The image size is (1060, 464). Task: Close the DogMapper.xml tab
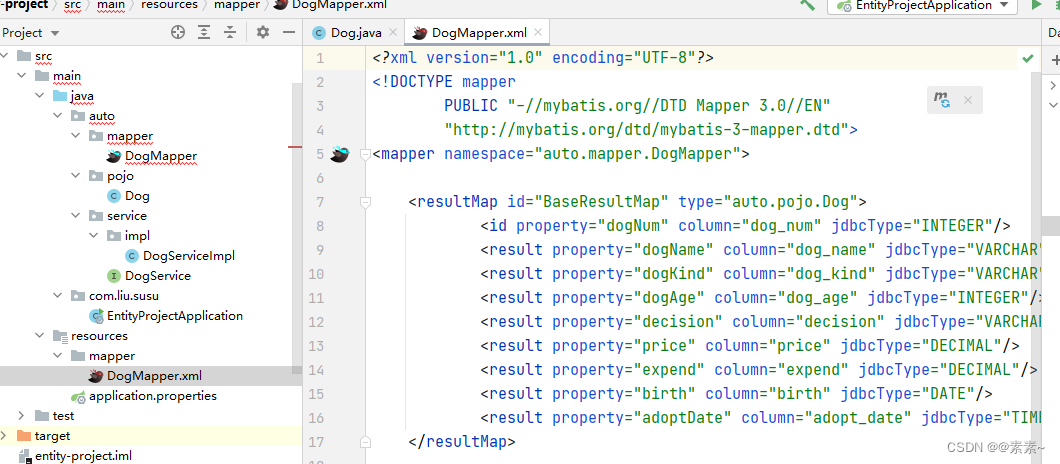(538, 32)
